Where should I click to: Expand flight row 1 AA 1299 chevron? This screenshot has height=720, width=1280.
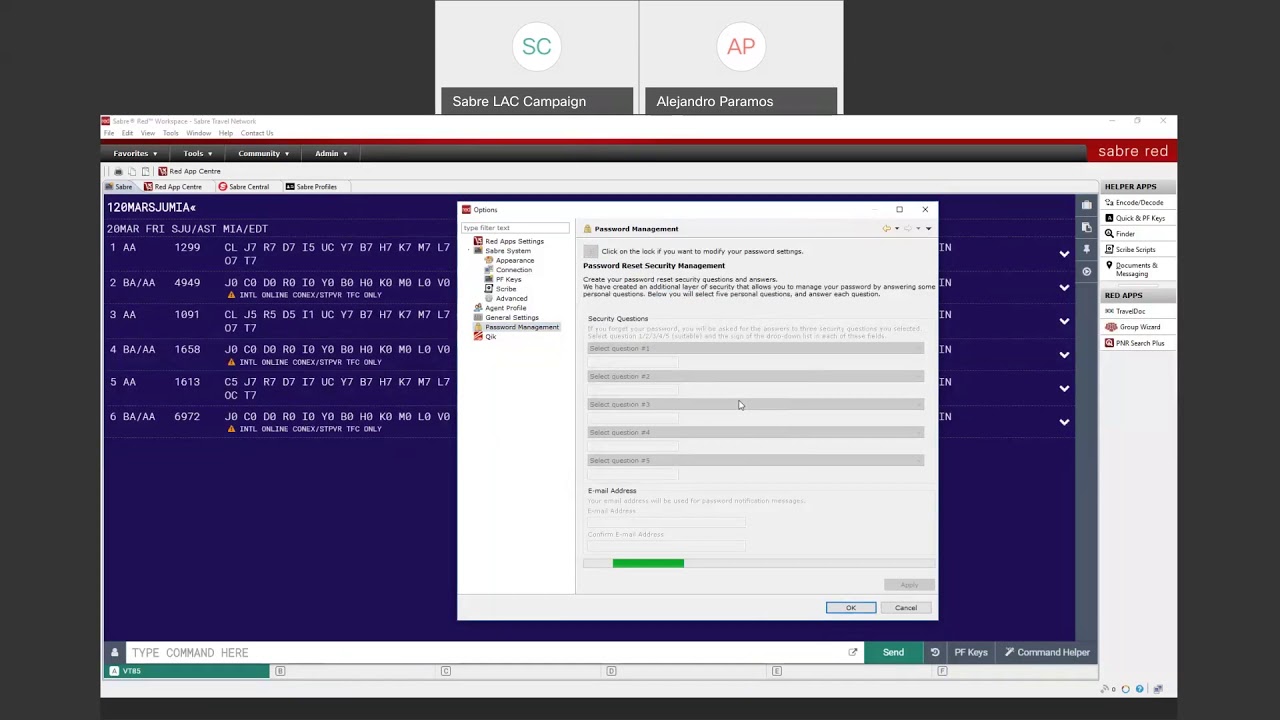tap(1064, 254)
